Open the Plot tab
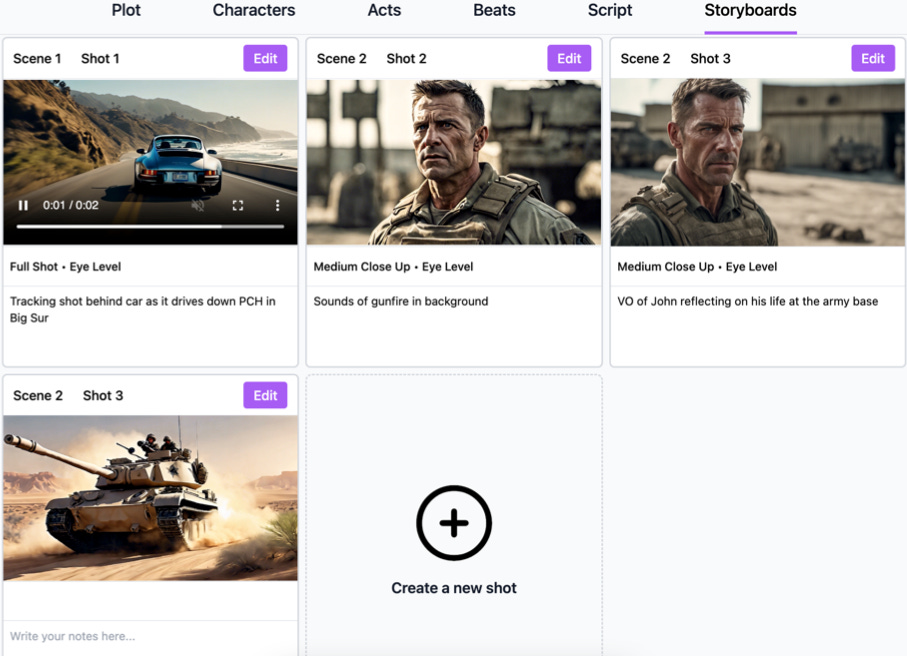This screenshot has height=656, width=907. point(126,10)
